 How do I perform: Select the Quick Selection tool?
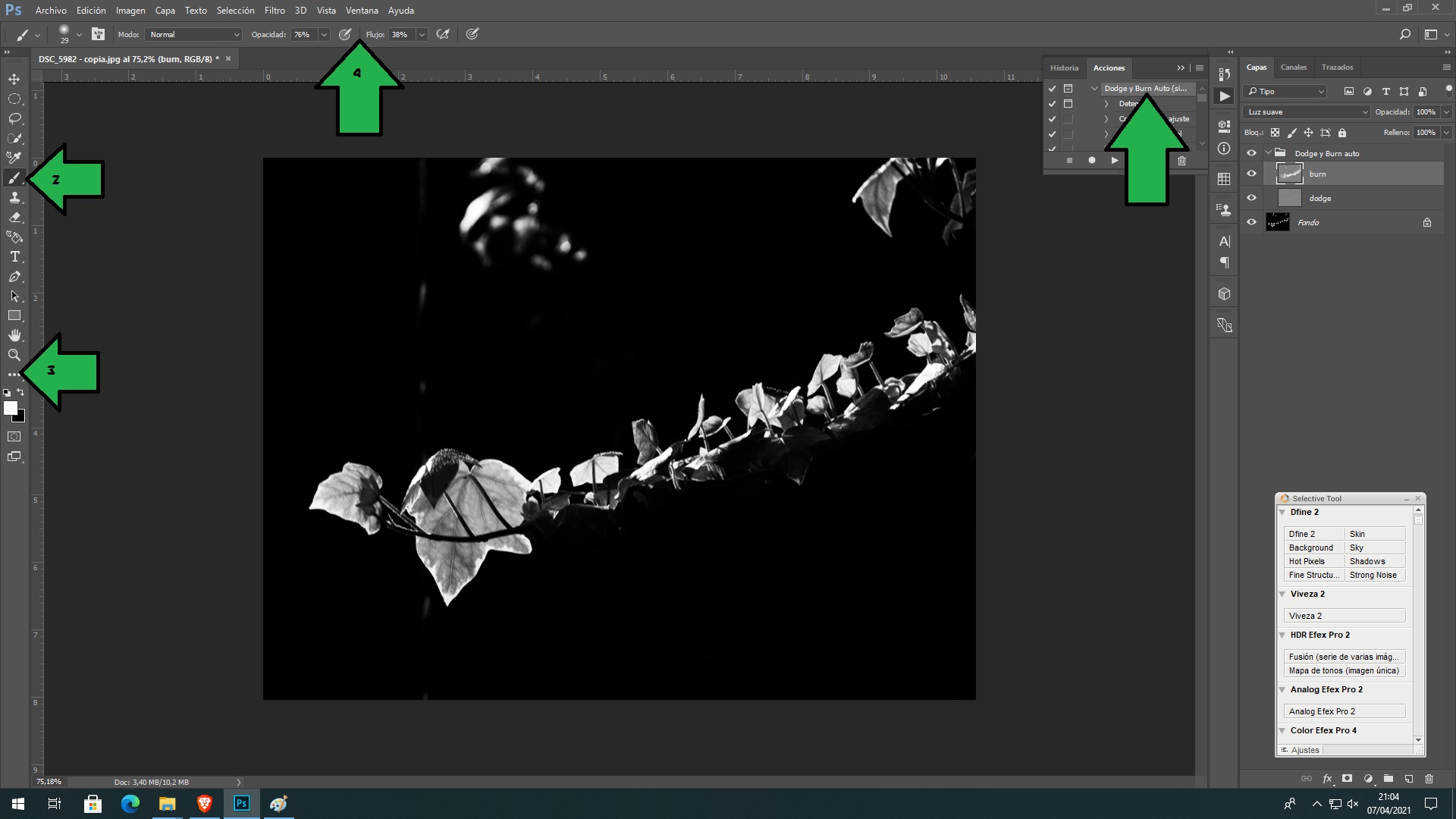14,138
